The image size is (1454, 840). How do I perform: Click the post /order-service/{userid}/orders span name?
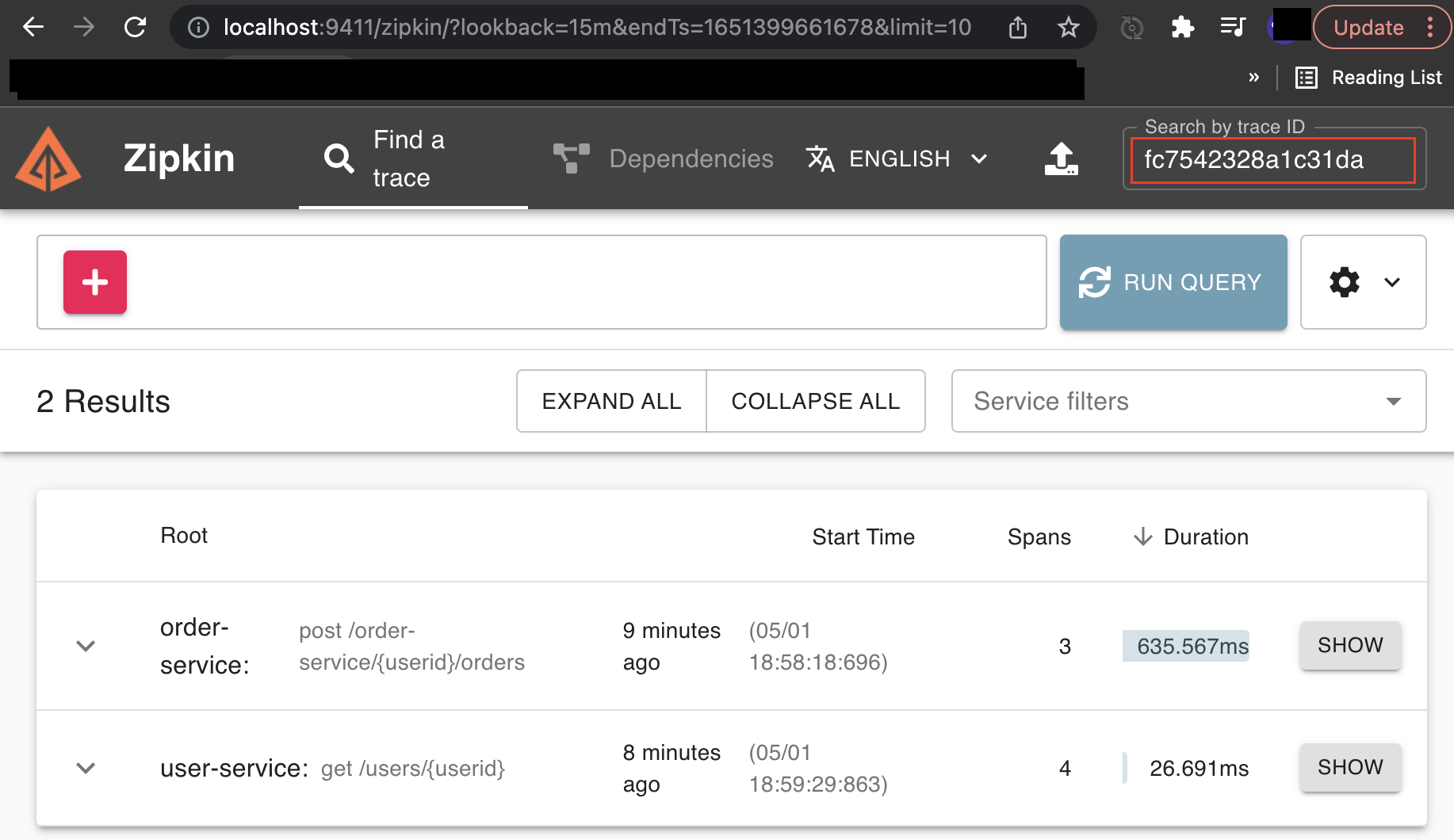411,646
